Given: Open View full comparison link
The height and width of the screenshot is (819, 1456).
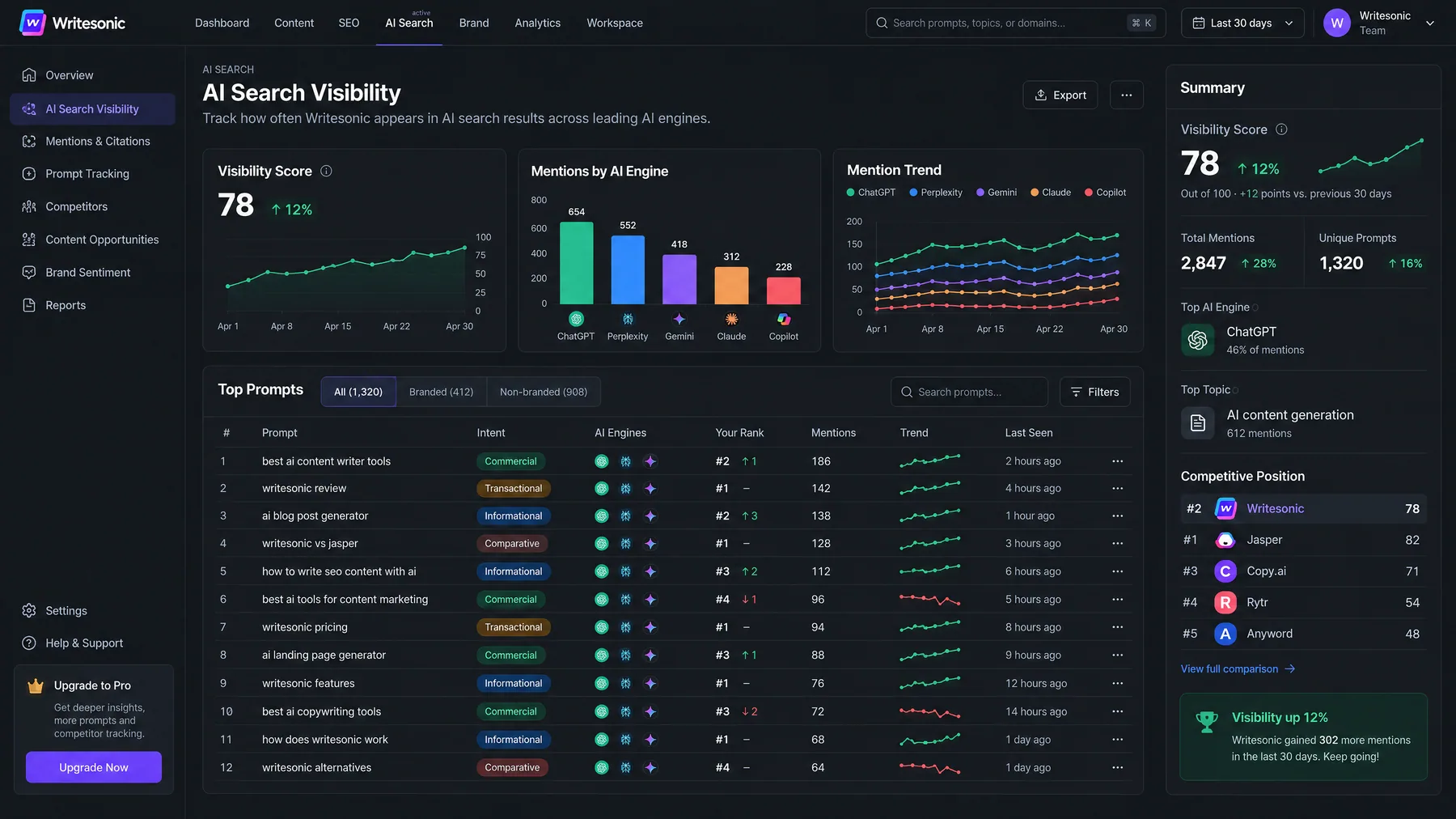Looking at the screenshot, I should pos(1238,668).
